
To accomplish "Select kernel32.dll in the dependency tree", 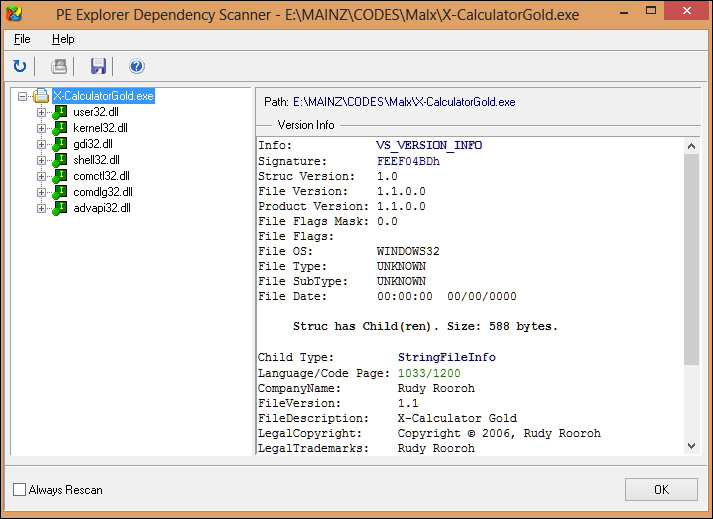I will (100, 128).
